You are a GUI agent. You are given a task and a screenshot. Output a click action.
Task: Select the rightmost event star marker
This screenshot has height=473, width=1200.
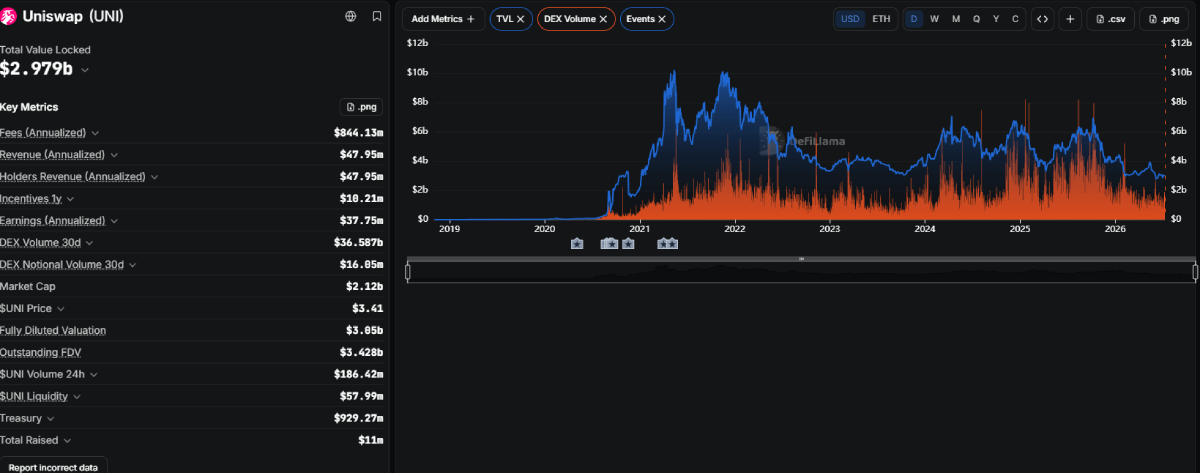point(673,243)
